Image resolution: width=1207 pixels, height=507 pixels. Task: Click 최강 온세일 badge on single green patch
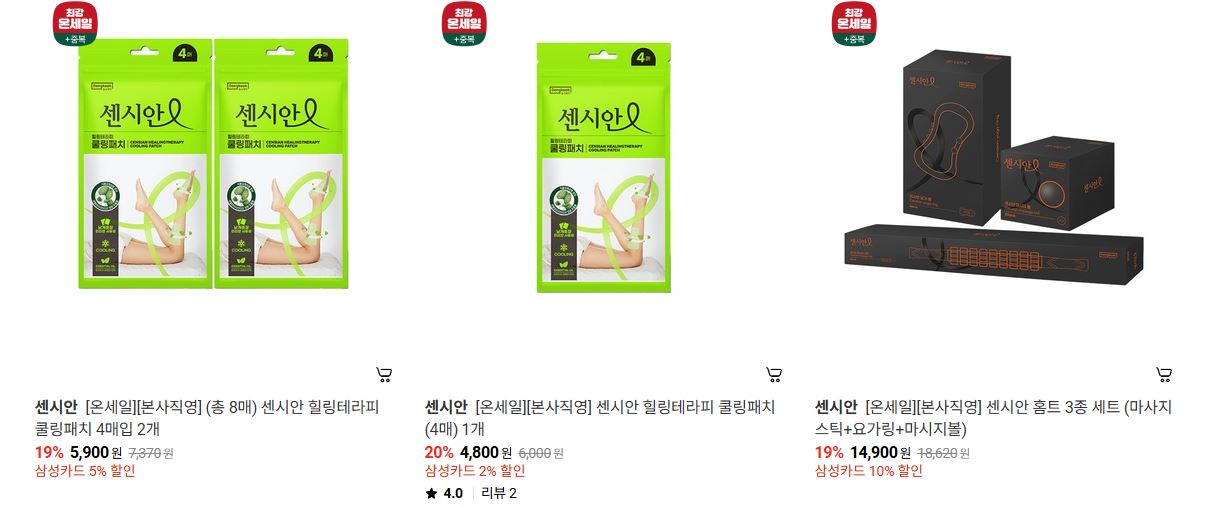click(x=465, y=24)
